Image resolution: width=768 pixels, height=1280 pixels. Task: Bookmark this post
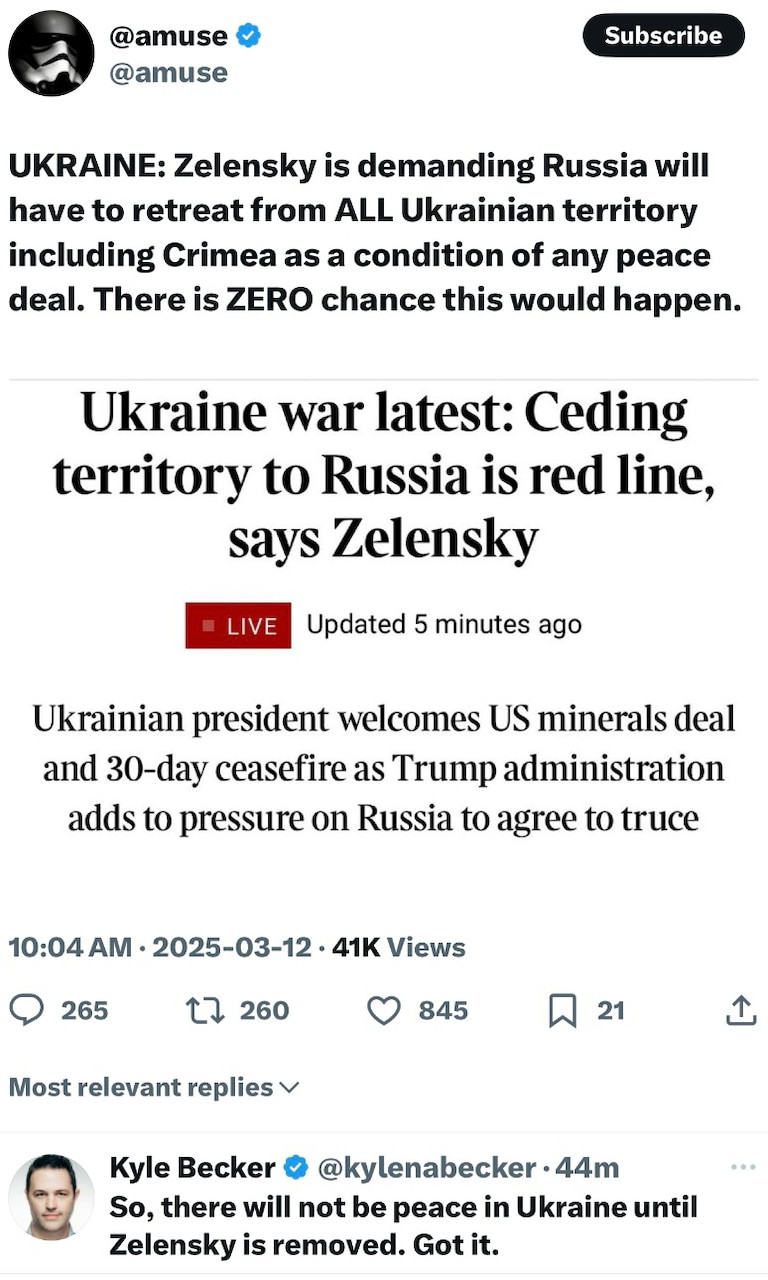point(563,1011)
